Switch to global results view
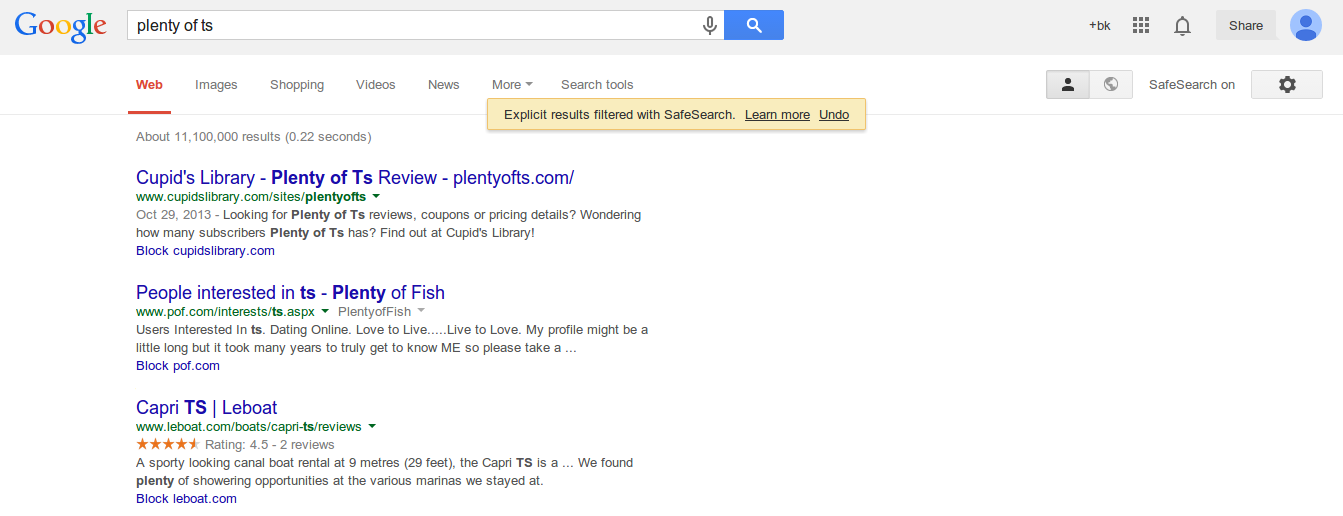The width and height of the screenshot is (1343, 516). click(x=1110, y=85)
